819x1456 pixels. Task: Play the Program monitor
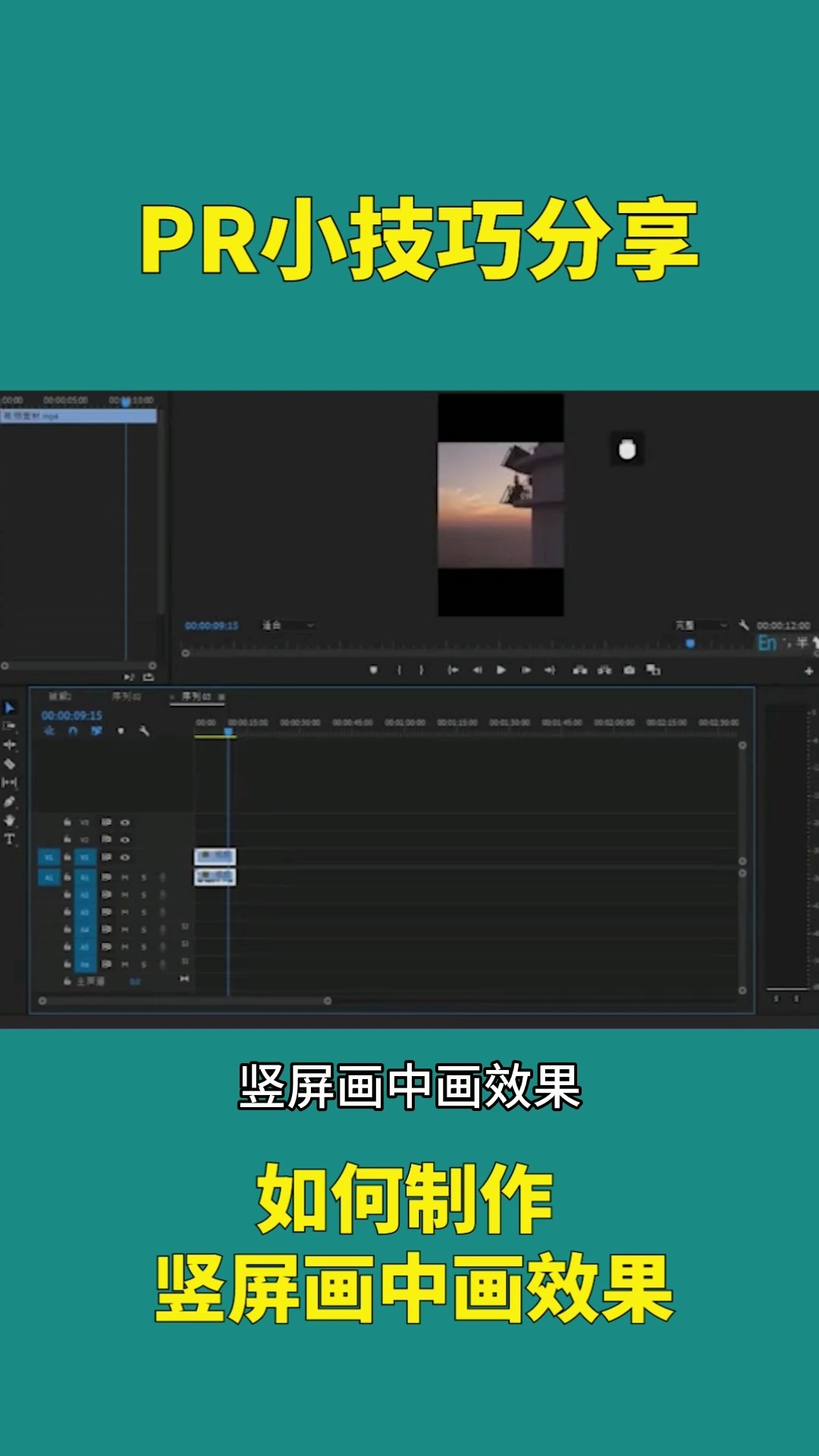501,670
